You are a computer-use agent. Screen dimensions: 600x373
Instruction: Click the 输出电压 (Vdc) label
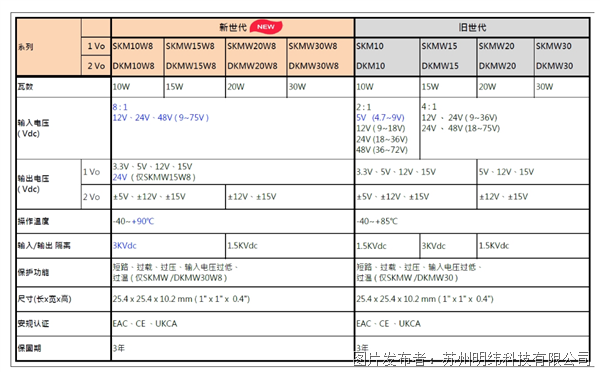(x=33, y=184)
